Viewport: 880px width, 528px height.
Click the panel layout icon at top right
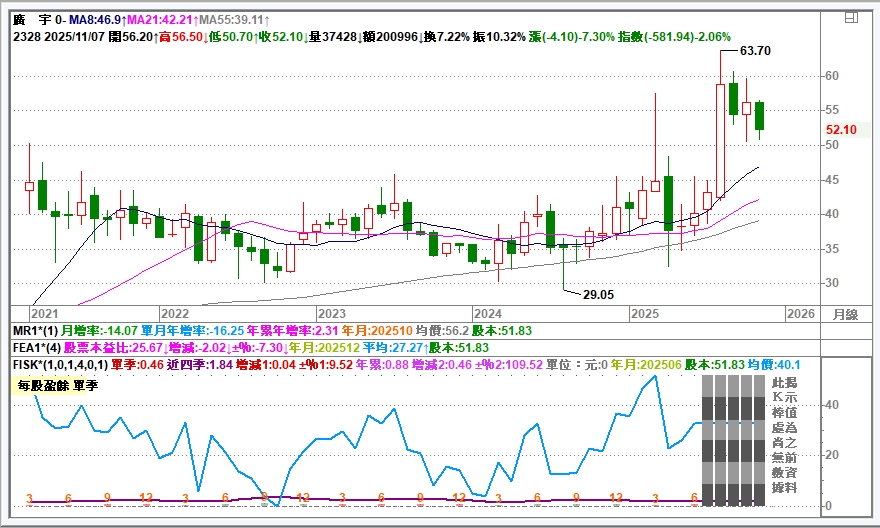pos(850,17)
